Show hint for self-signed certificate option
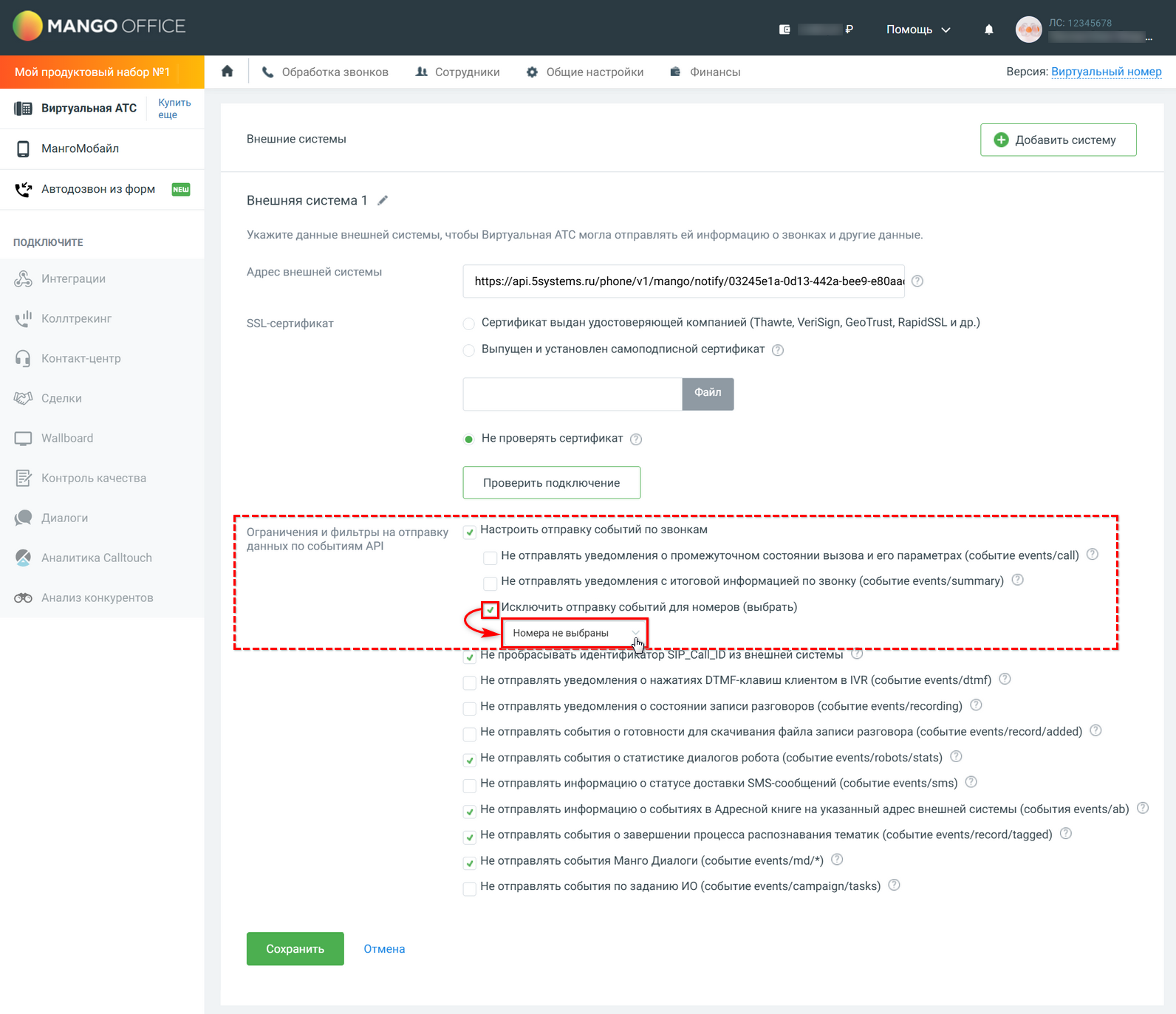1176x1014 pixels. coord(778,350)
